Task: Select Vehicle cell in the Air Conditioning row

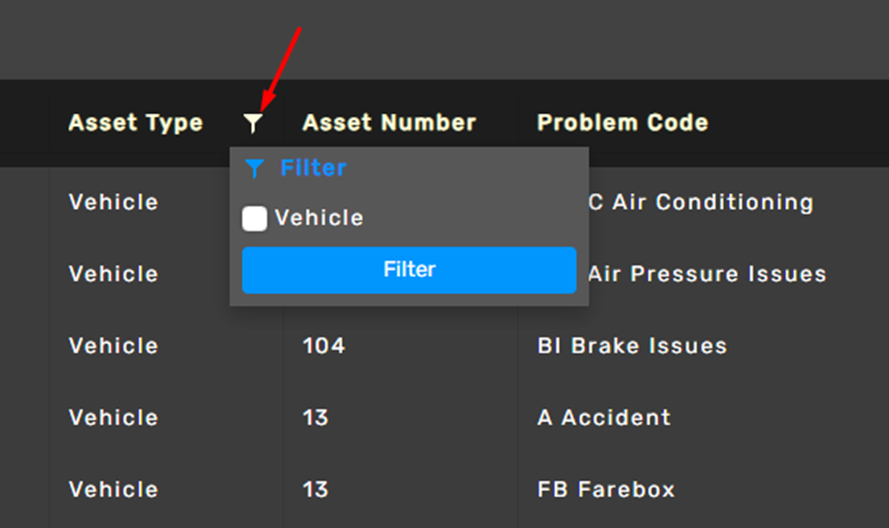Action: tap(113, 202)
